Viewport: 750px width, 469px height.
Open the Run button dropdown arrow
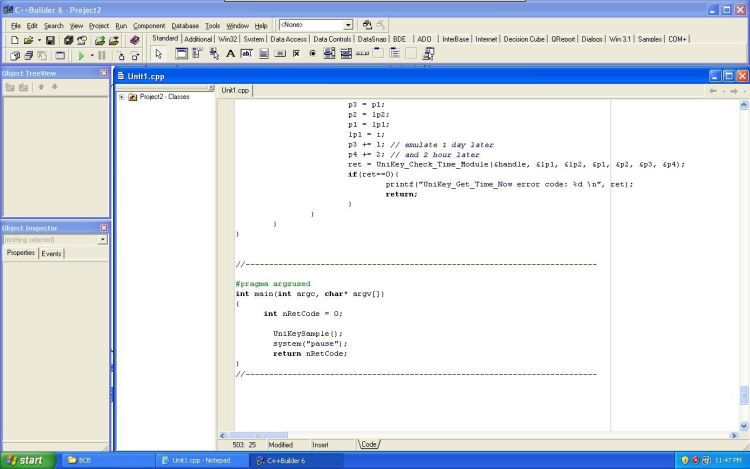(91, 55)
